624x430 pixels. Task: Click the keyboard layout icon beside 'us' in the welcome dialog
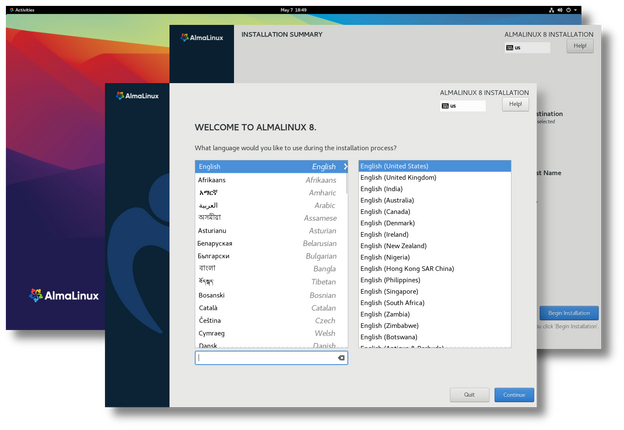point(444,105)
